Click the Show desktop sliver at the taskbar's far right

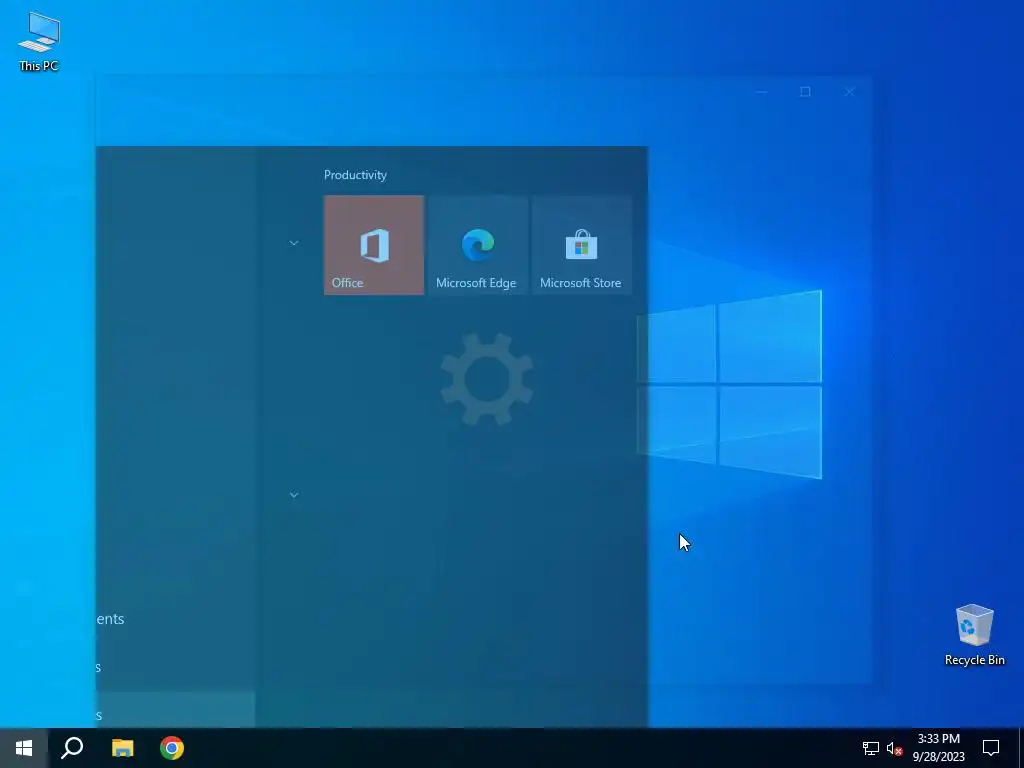(1021, 748)
